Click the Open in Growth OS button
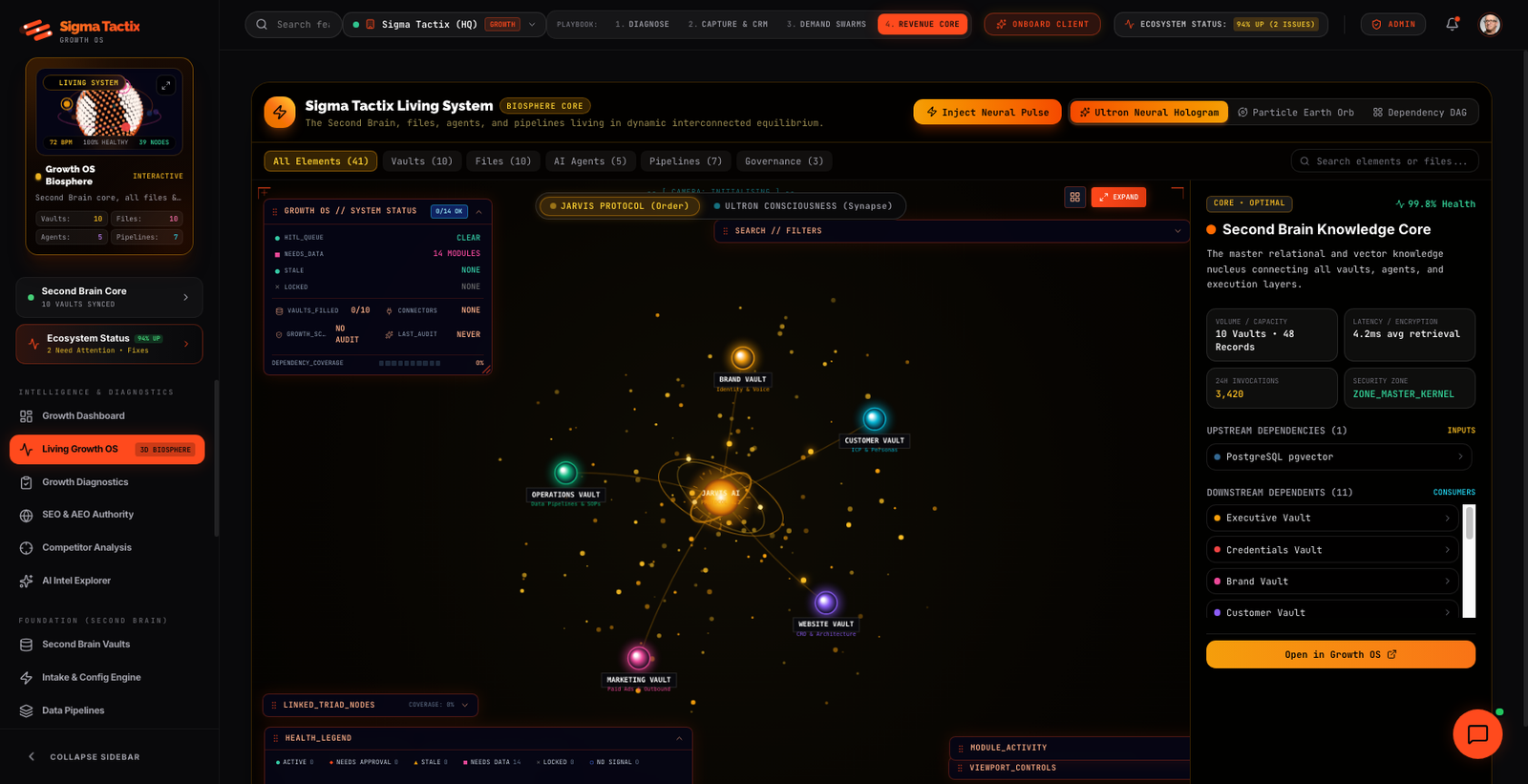This screenshot has height=784, width=1528. click(1340, 654)
